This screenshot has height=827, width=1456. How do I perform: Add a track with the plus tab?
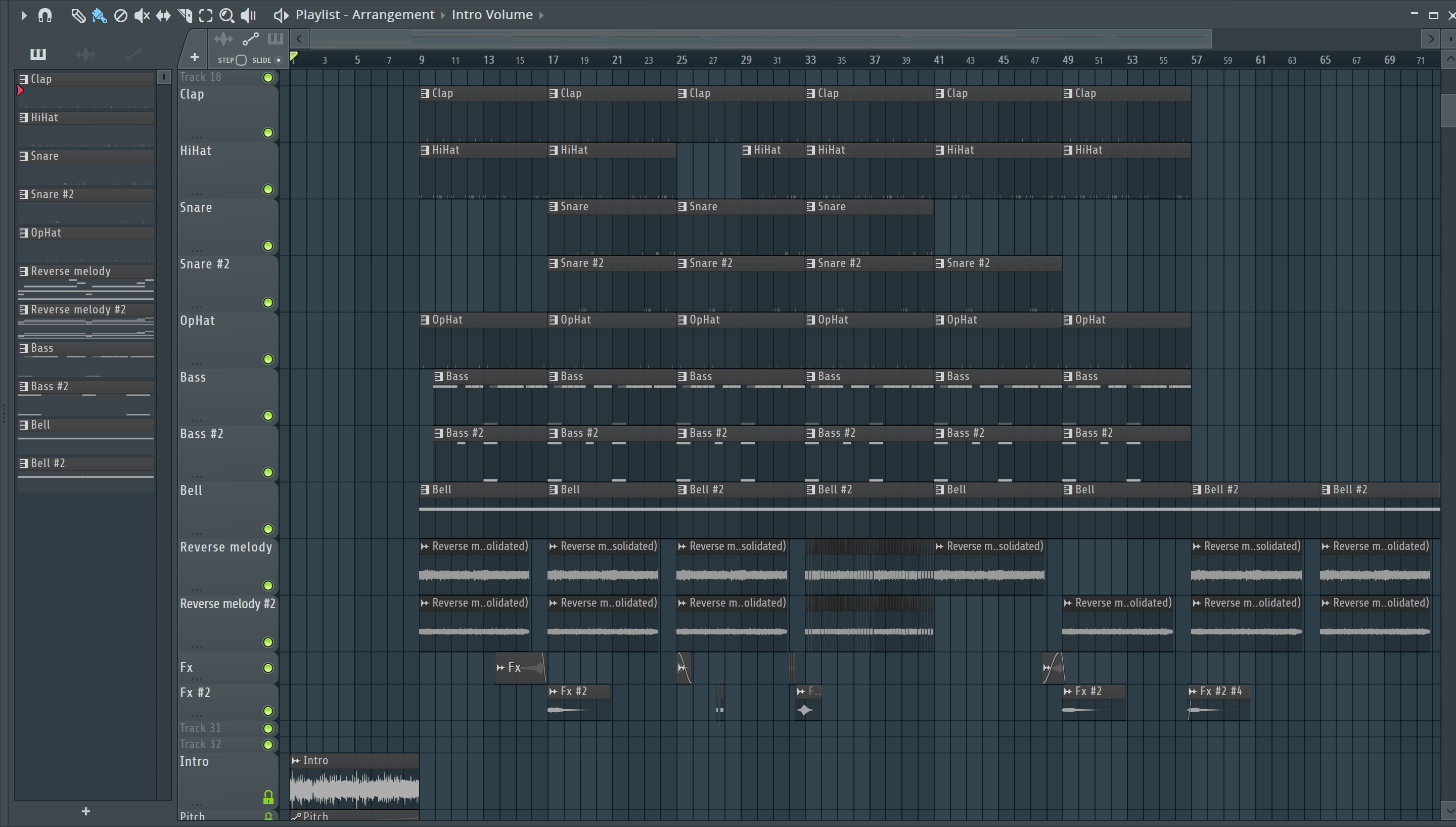click(x=194, y=57)
